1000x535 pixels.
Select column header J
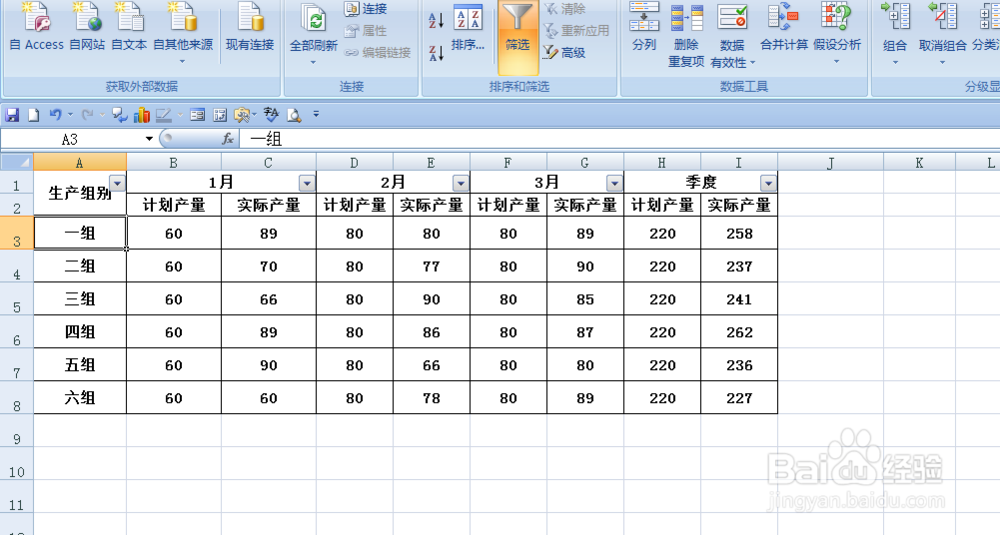tap(830, 163)
